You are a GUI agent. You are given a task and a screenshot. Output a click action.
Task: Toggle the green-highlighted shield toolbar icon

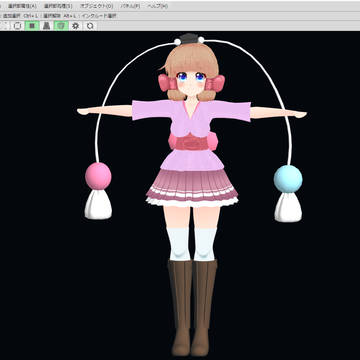point(61,26)
